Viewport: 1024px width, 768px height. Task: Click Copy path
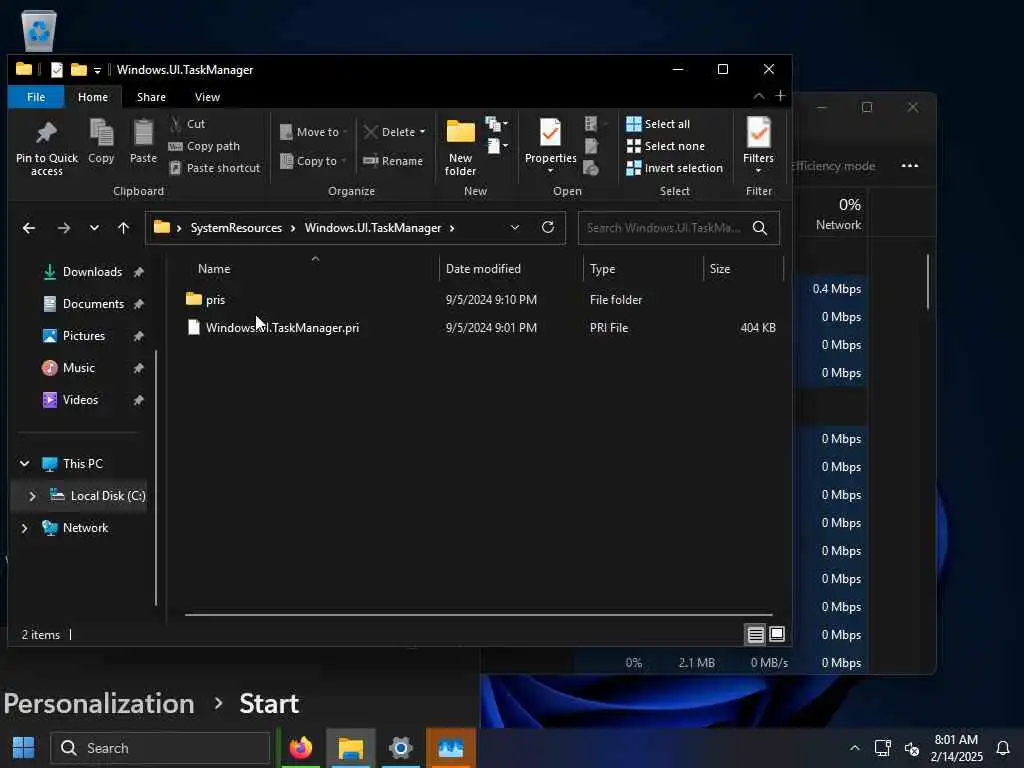[x=204, y=146]
